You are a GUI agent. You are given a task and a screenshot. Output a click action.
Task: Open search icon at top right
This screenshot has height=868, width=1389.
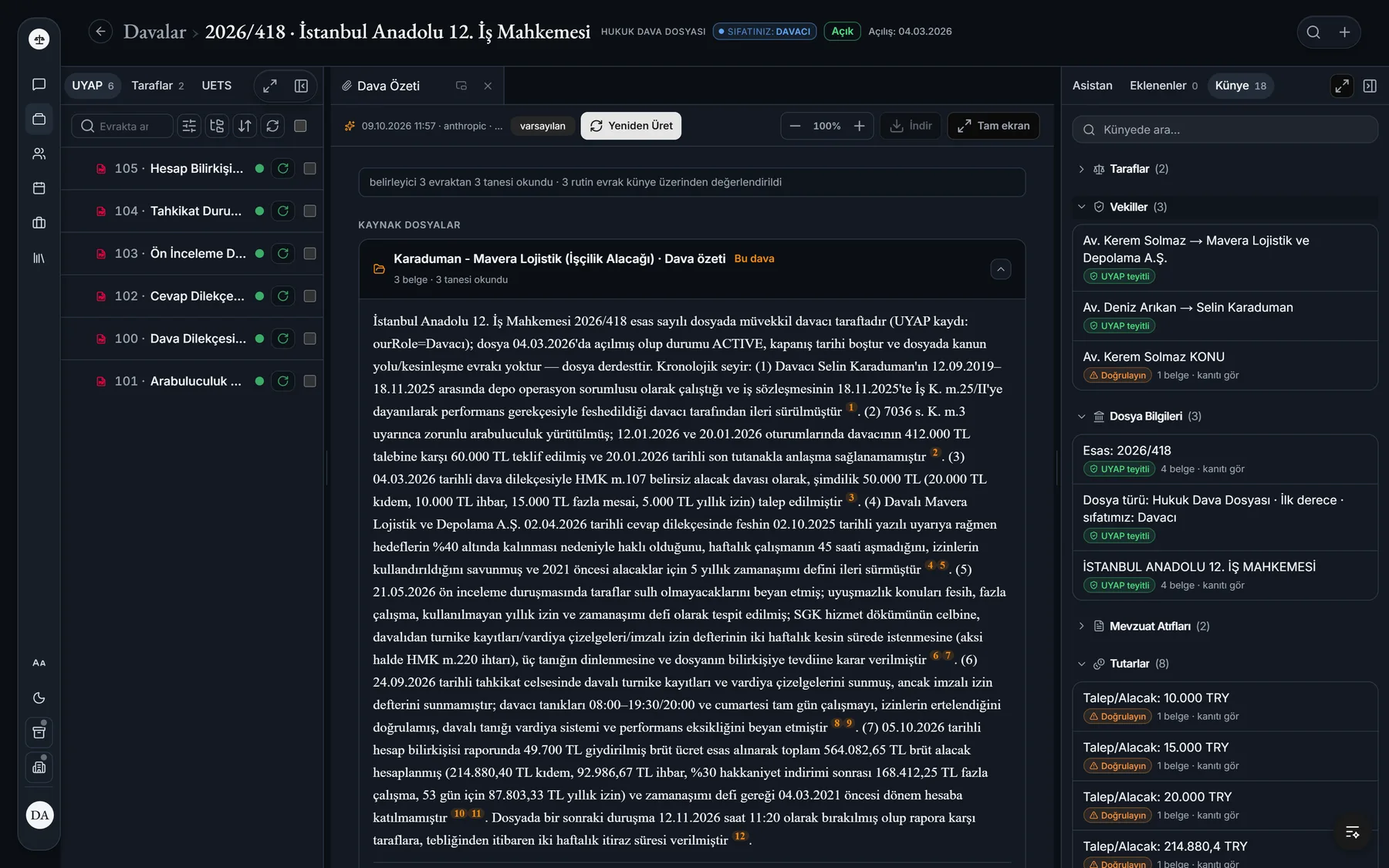point(1313,32)
